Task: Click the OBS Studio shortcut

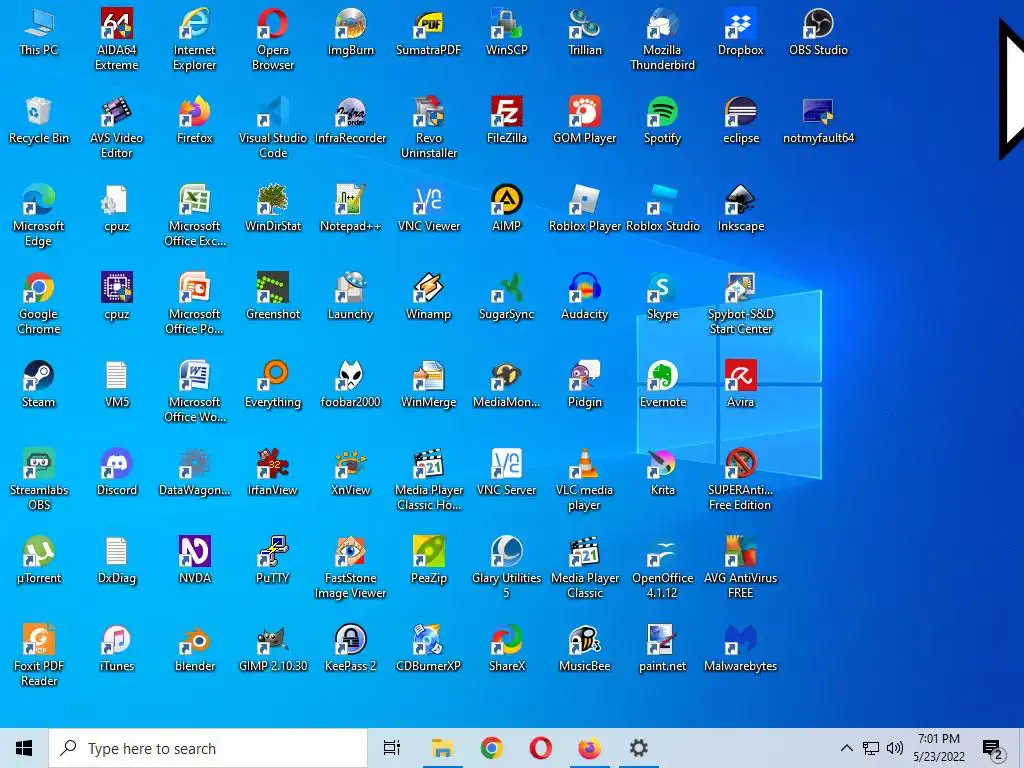Action: coord(818,33)
